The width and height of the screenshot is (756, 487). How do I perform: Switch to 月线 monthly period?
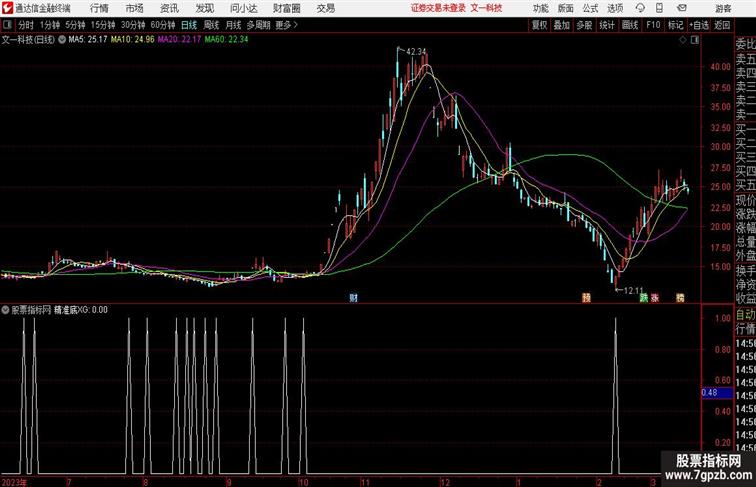click(233, 25)
